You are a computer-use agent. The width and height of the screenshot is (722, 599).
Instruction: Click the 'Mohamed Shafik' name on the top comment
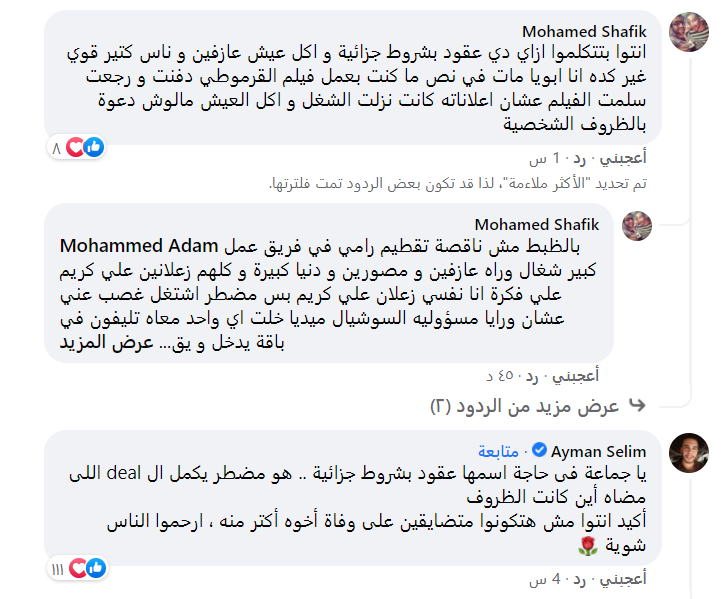pyautogui.click(x=596, y=32)
